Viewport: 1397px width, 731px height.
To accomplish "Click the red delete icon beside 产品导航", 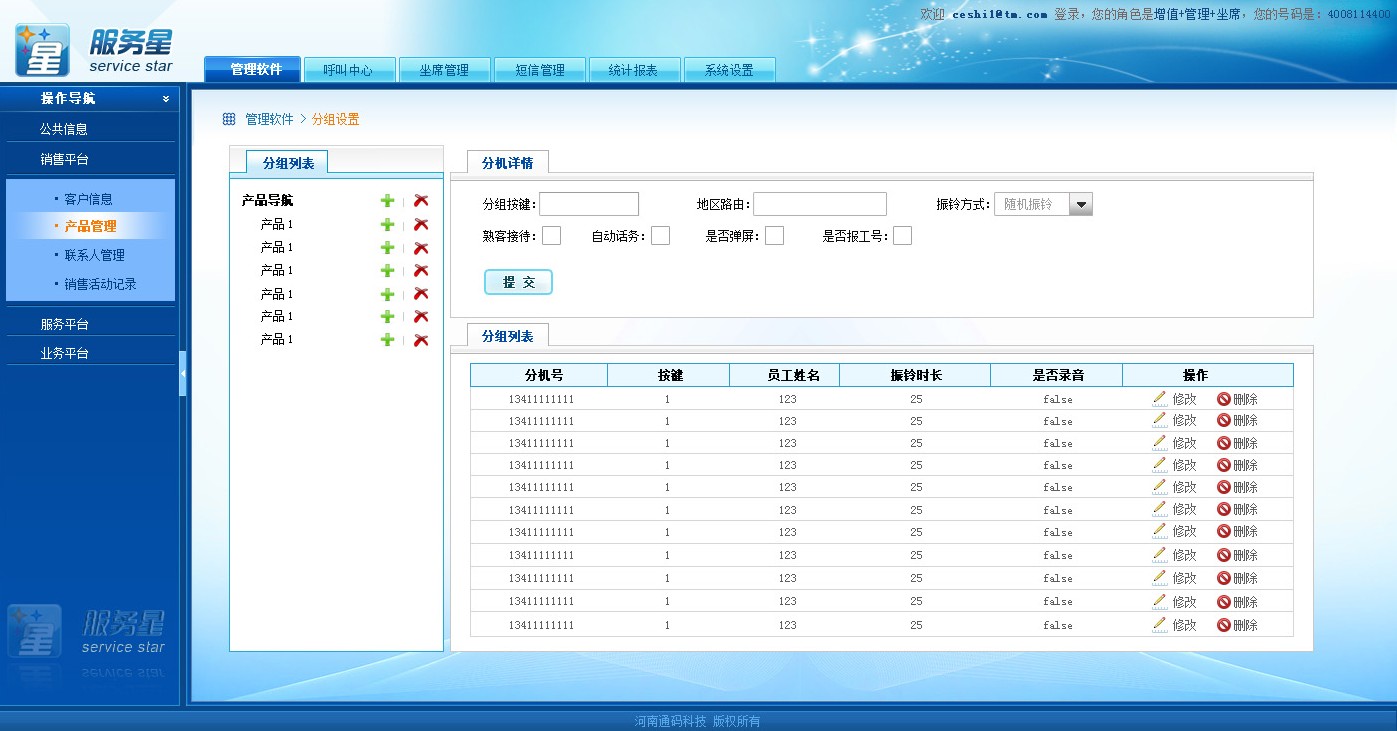I will pos(421,201).
